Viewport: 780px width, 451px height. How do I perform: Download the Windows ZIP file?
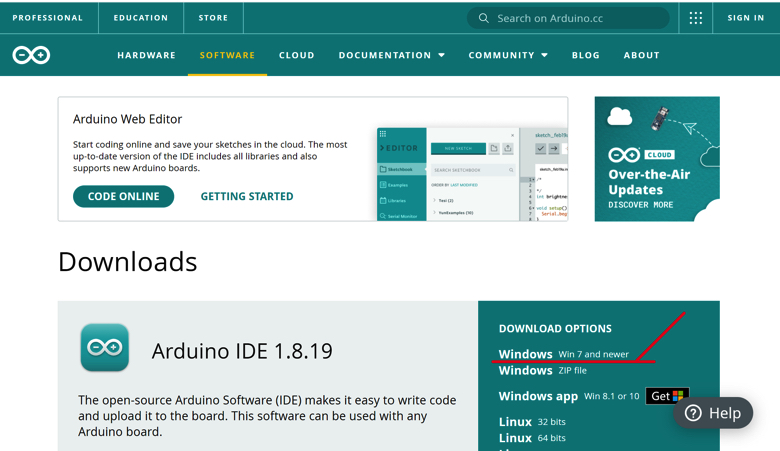pos(543,370)
